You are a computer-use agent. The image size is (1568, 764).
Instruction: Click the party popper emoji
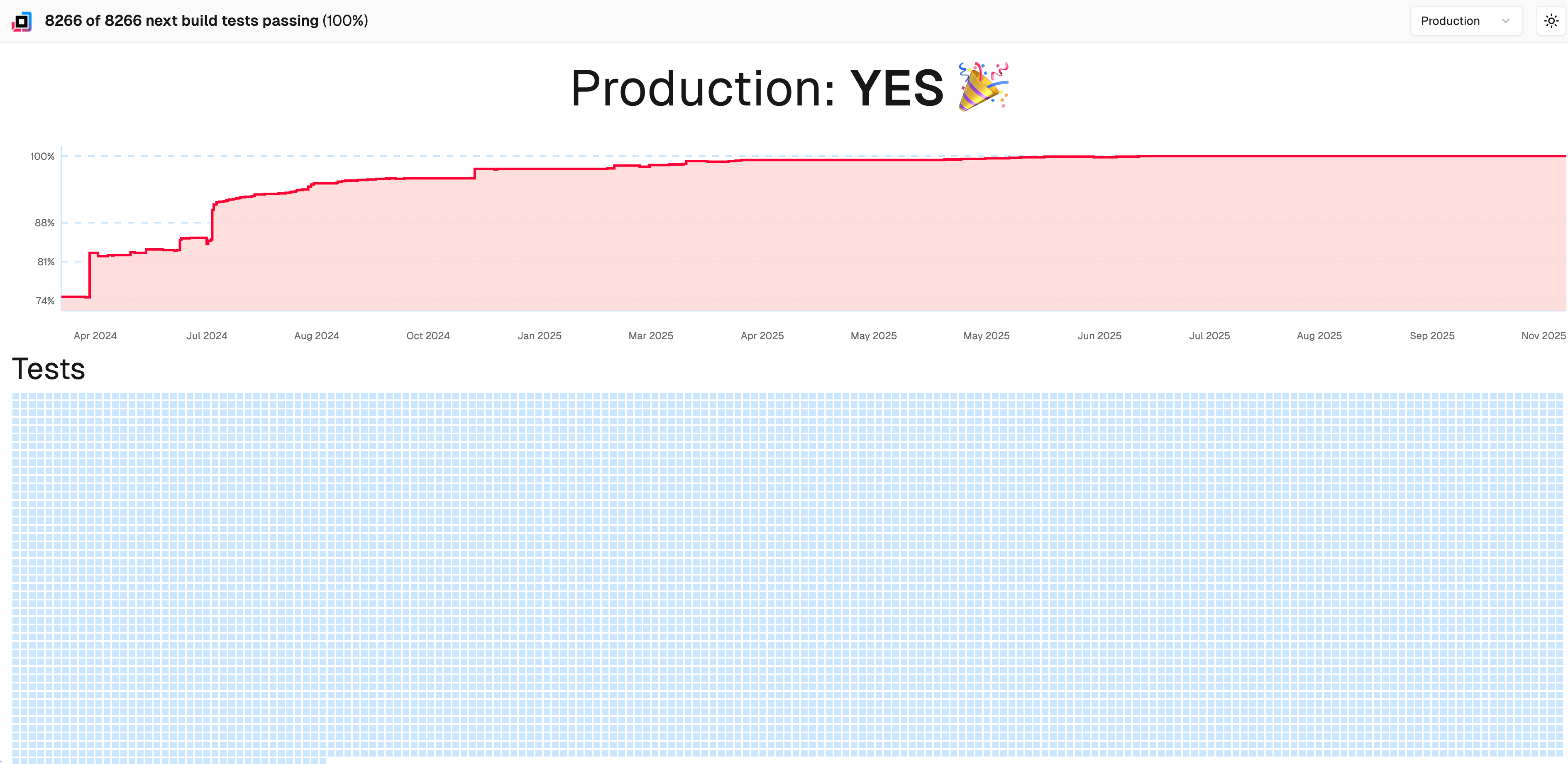point(982,87)
